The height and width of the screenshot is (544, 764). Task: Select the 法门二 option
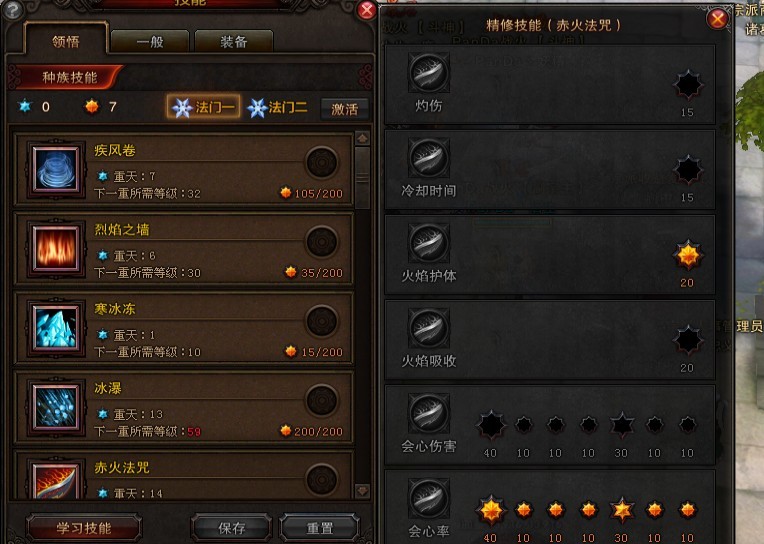278,107
